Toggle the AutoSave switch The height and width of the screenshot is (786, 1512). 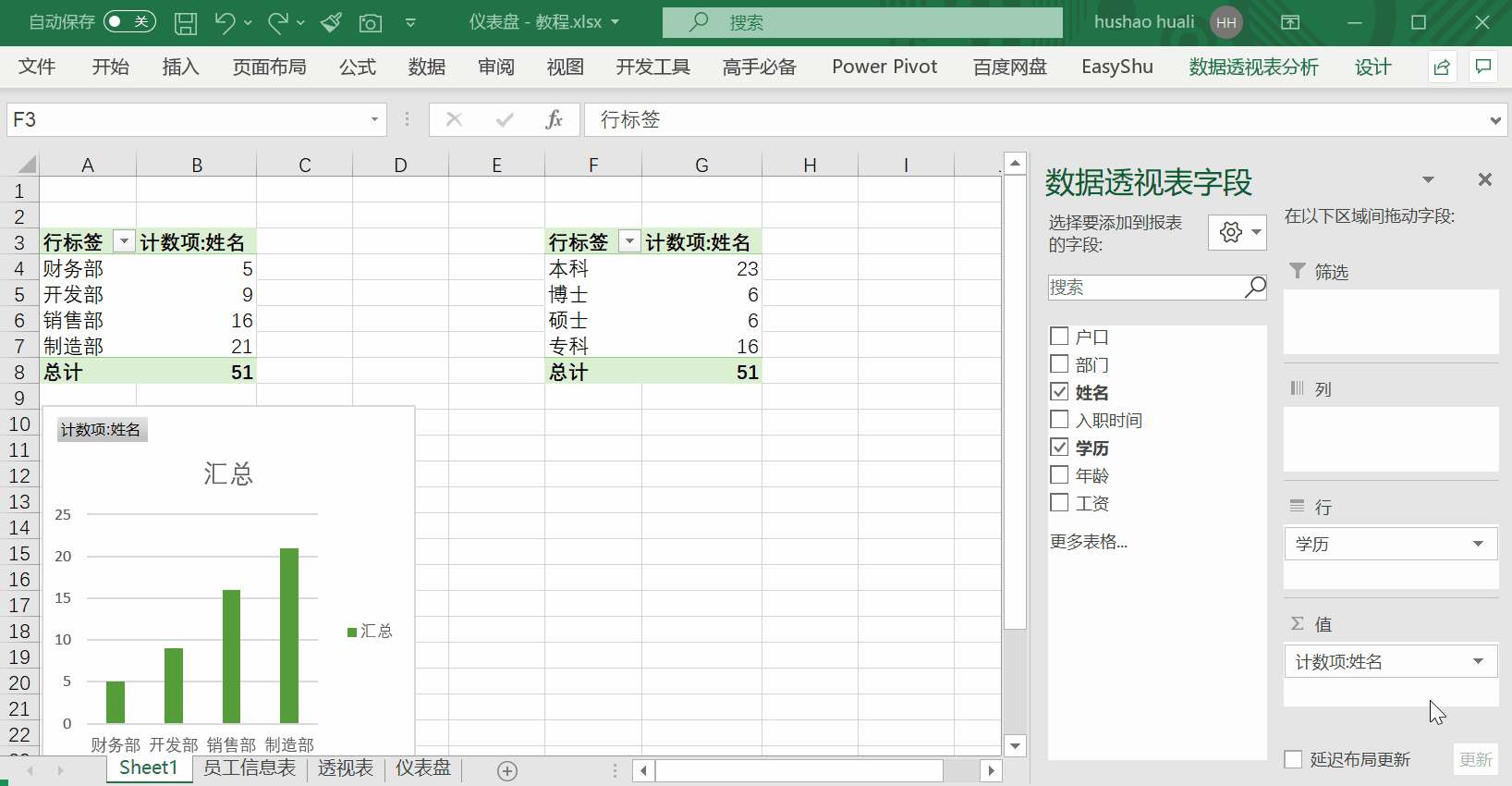tap(129, 21)
